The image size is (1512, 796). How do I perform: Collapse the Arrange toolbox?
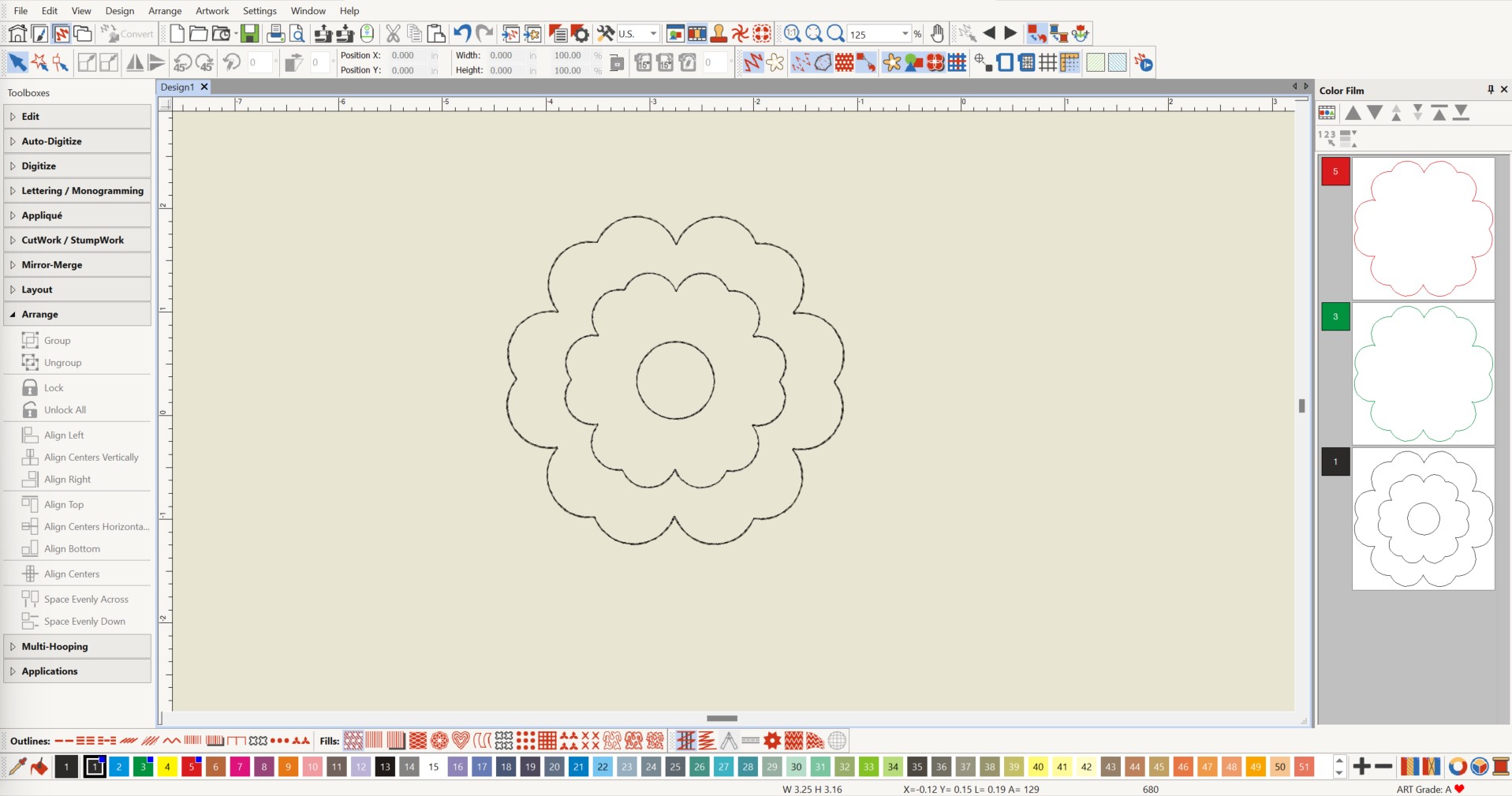(77, 314)
